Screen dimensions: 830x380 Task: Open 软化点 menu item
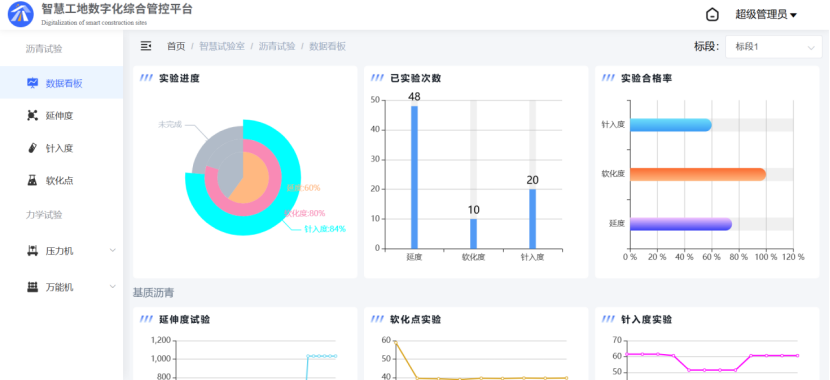pos(61,180)
